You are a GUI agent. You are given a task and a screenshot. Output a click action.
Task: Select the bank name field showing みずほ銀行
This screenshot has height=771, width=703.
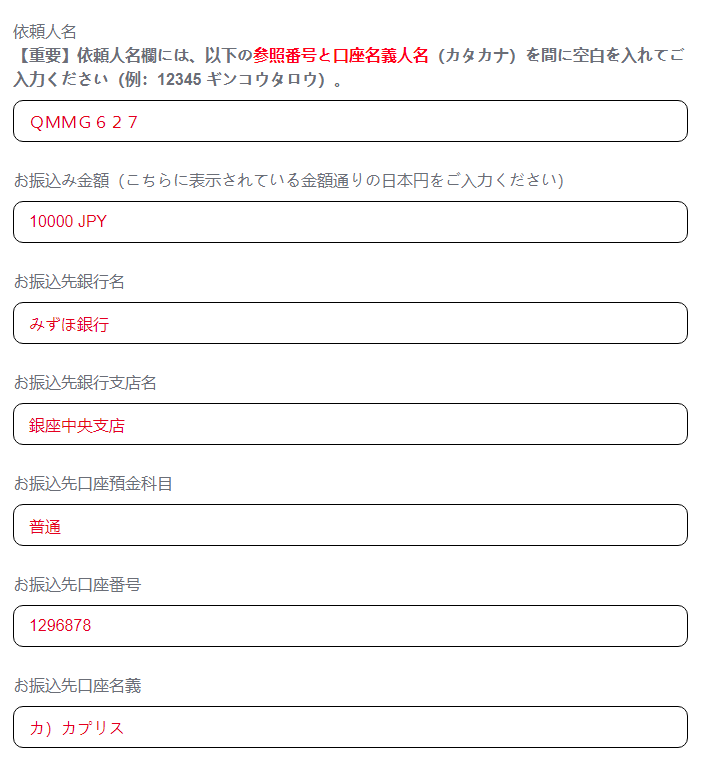[x=350, y=323]
